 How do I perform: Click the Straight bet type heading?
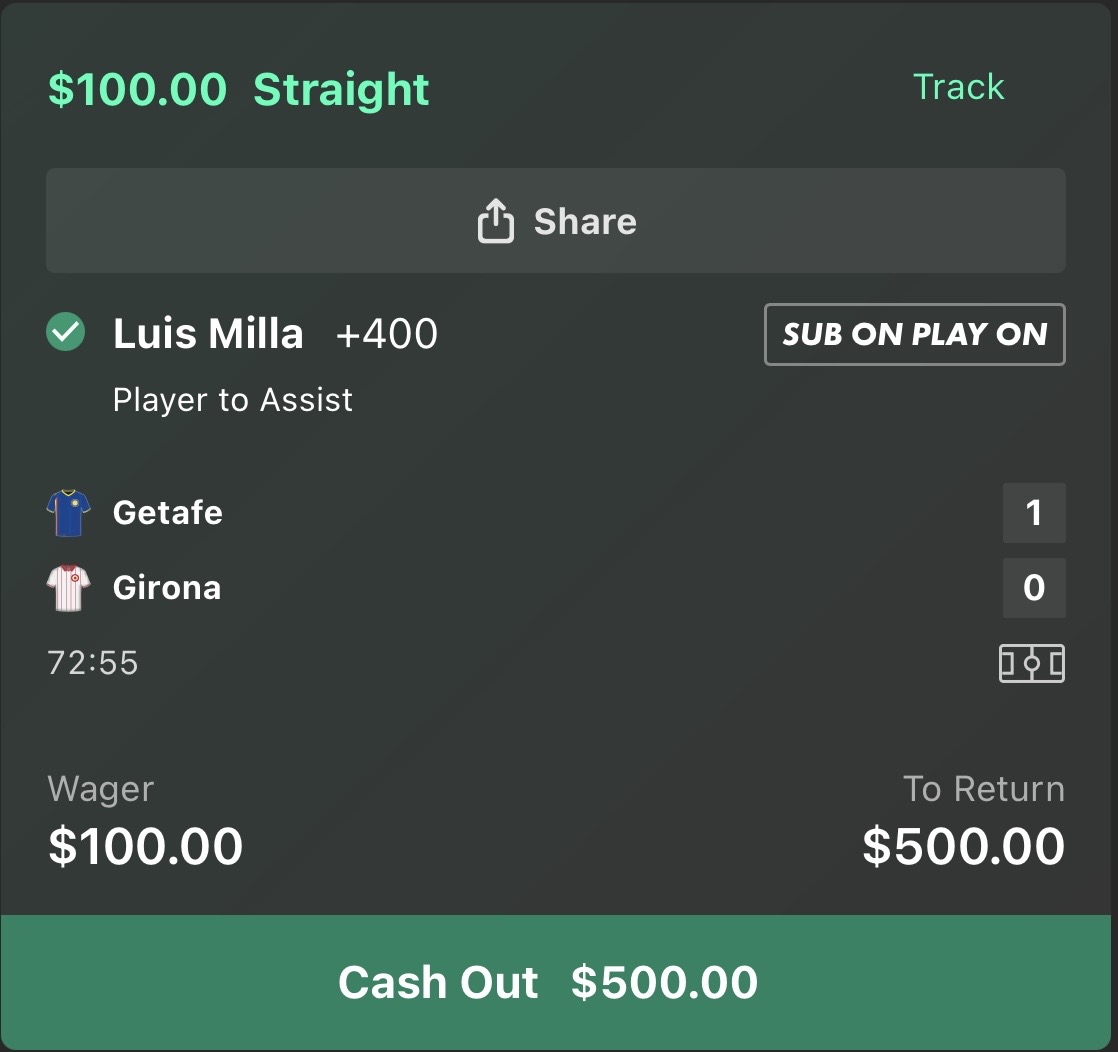pos(341,90)
